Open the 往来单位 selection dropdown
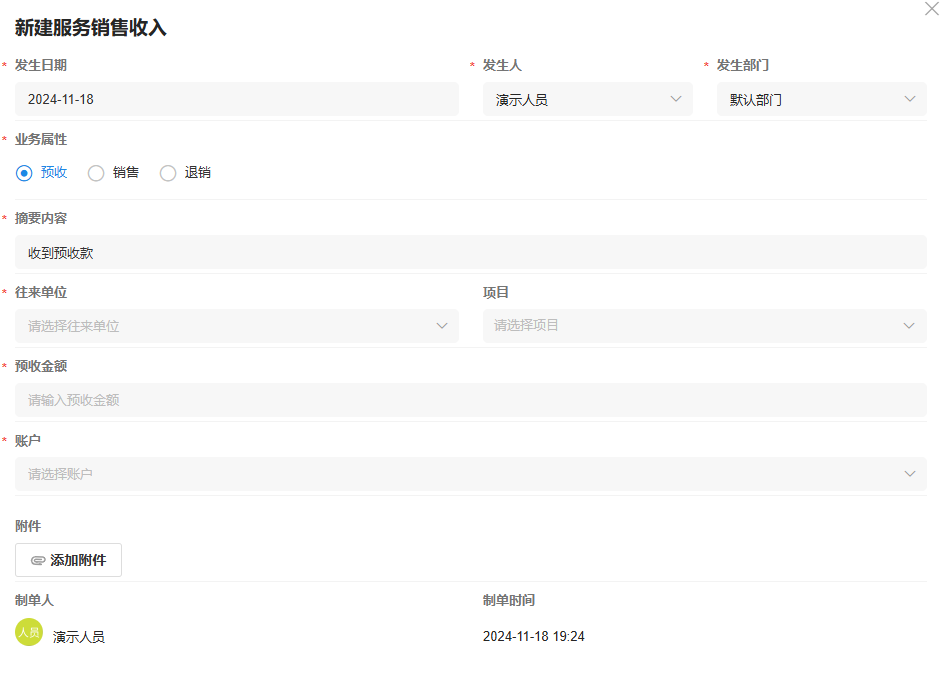943x688 pixels. [236, 326]
